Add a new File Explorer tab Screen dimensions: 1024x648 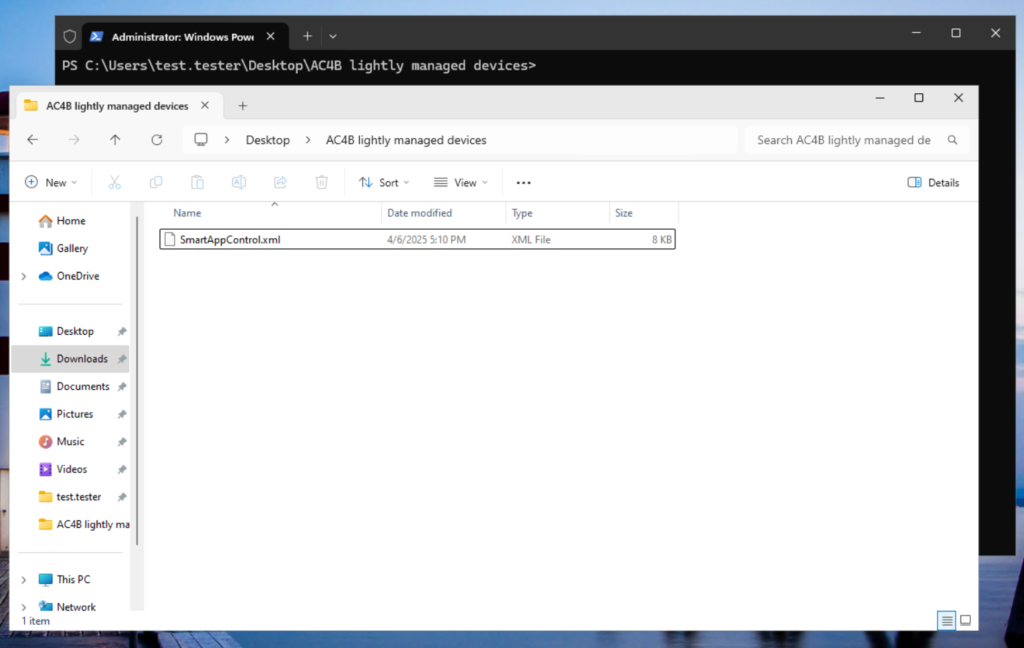(242, 105)
